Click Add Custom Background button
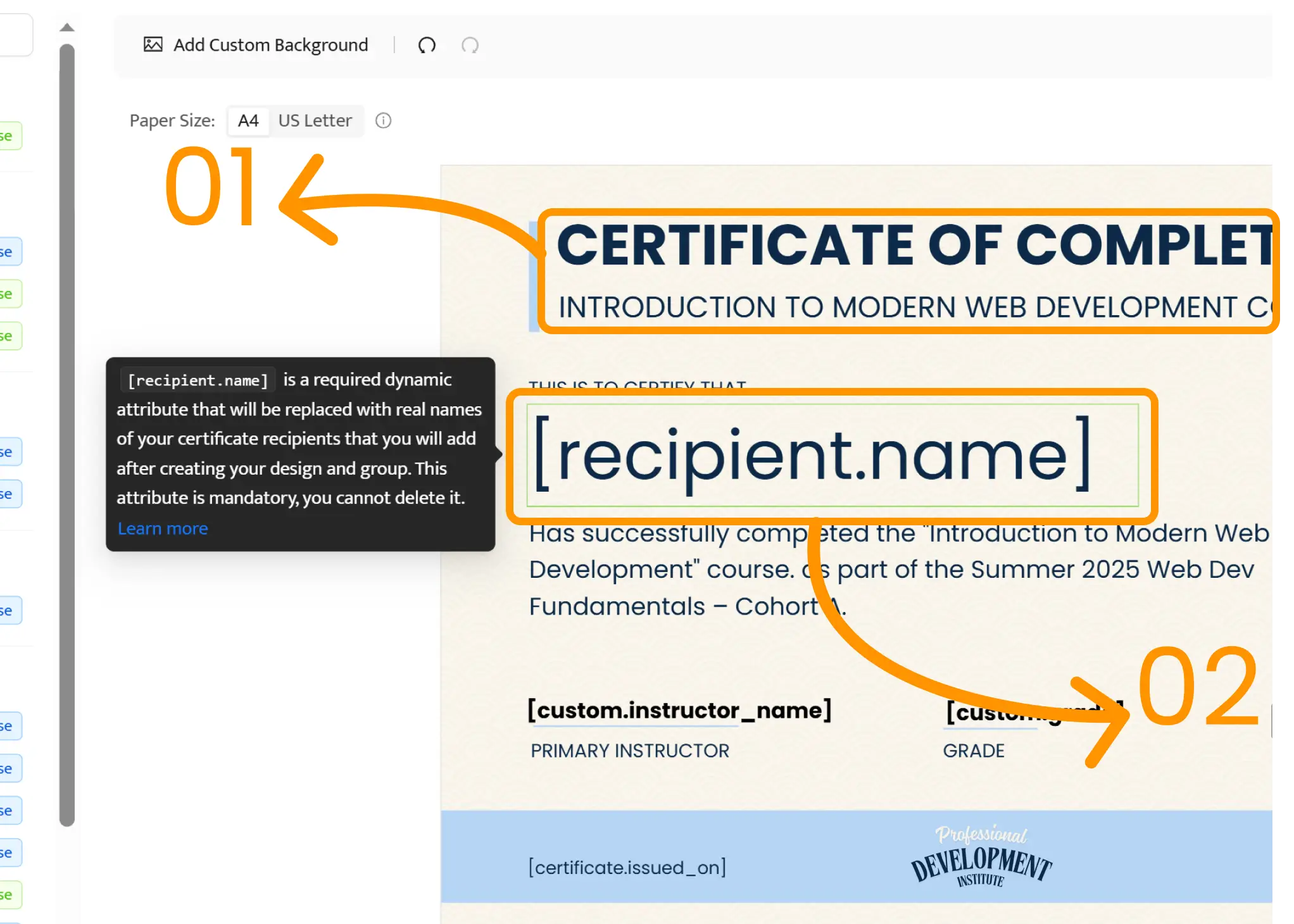Image resolution: width=1294 pixels, height=924 pixels. coord(256,45)
